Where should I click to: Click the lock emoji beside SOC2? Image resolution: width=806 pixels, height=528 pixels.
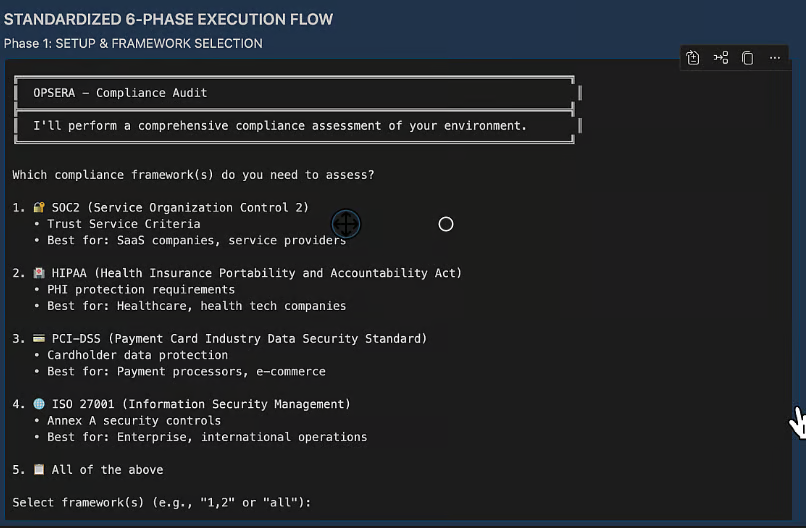coord(39,207)
